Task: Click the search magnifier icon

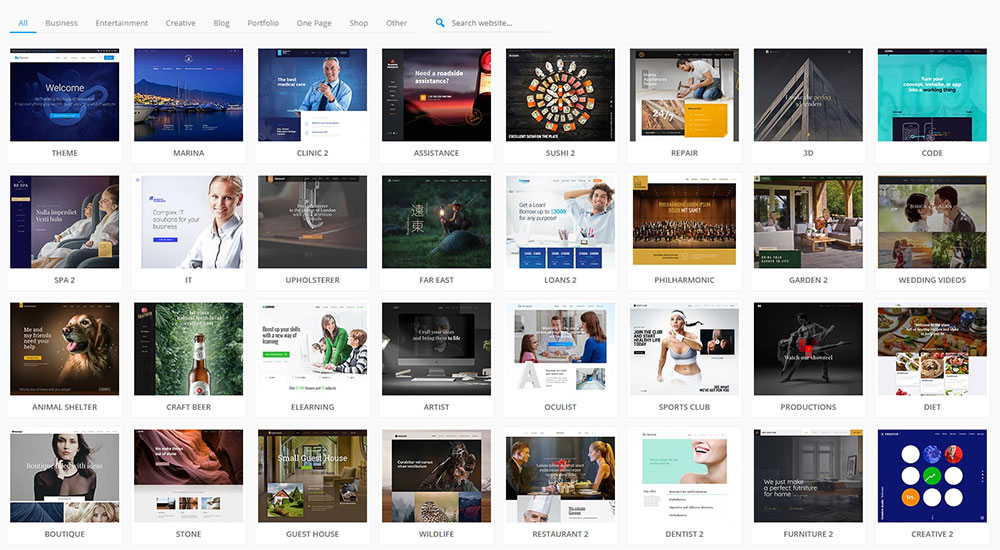Action: point(441,23)
